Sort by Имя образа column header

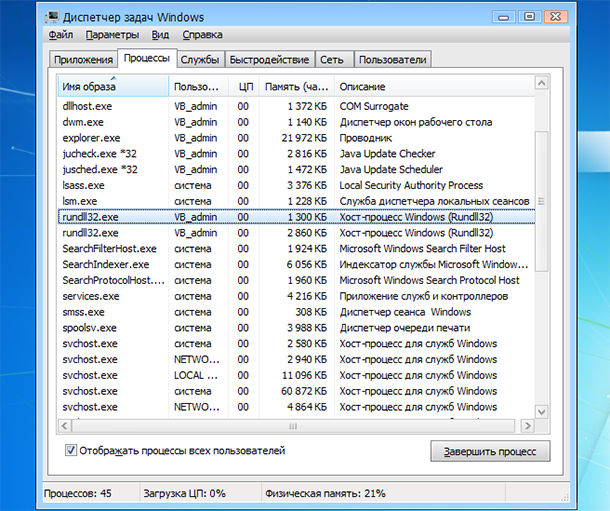[113, 86]
